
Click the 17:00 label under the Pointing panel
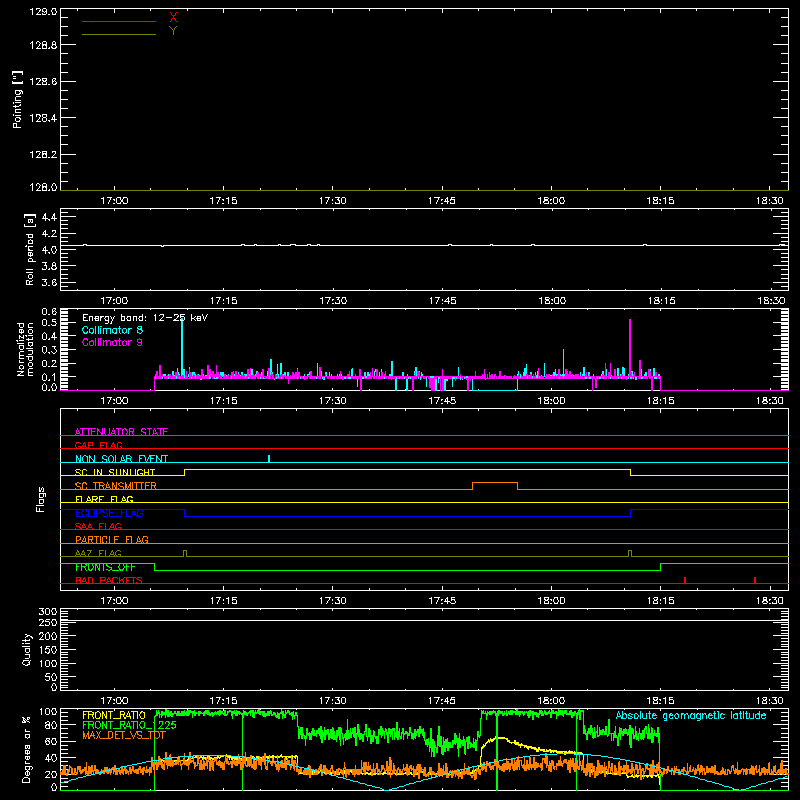tap(114, 201)
